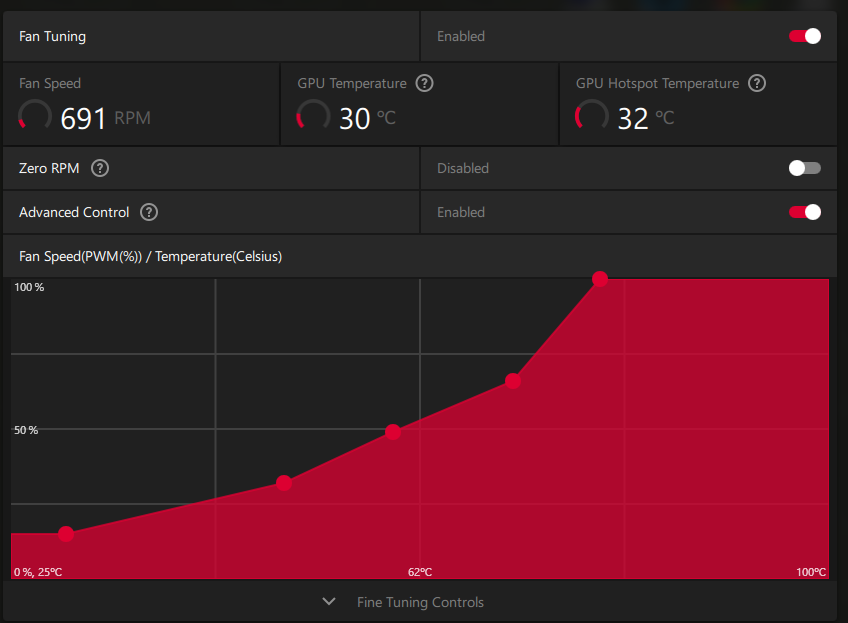Open the GPU Temperature help icon
This screenshot has height=623, width=848.
[425, 83]
